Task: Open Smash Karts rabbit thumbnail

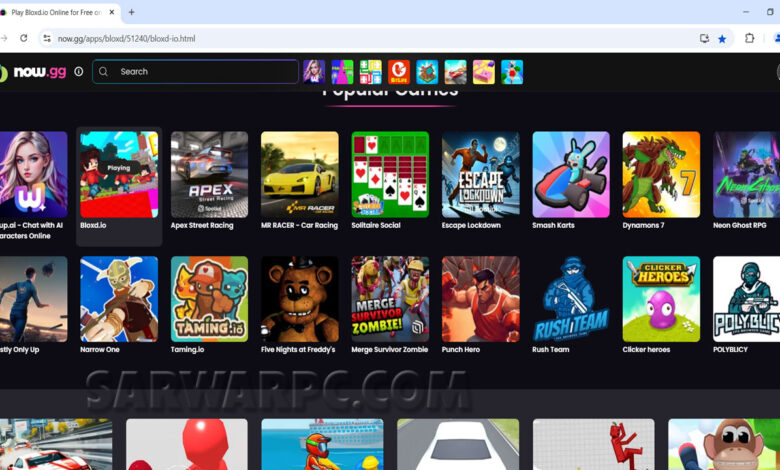Action: click(571, 175)
